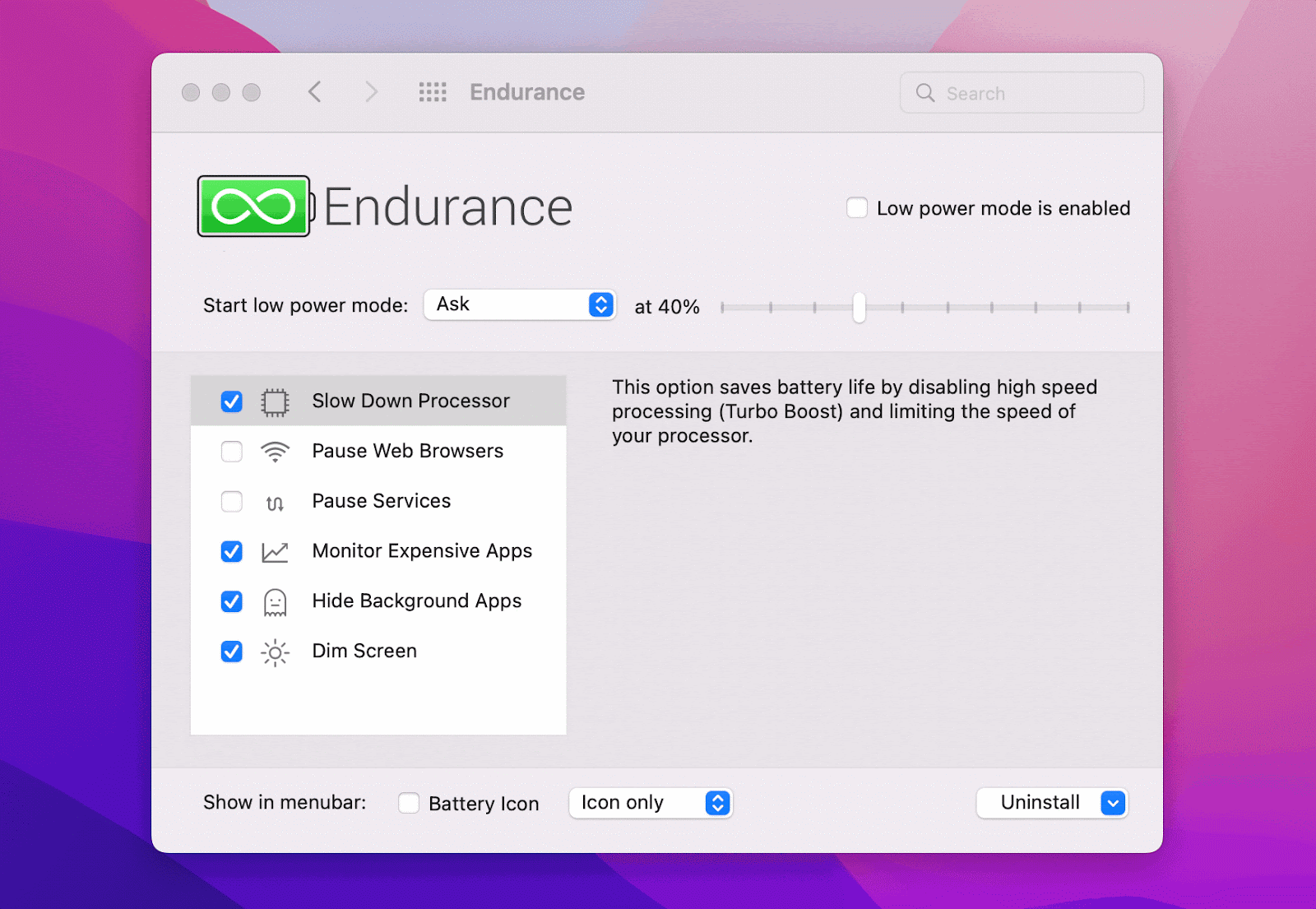Uncheck Monitor Expensive Apps
The width and height of the screenshot is (1316, 909).
click(x=232, y=551)
